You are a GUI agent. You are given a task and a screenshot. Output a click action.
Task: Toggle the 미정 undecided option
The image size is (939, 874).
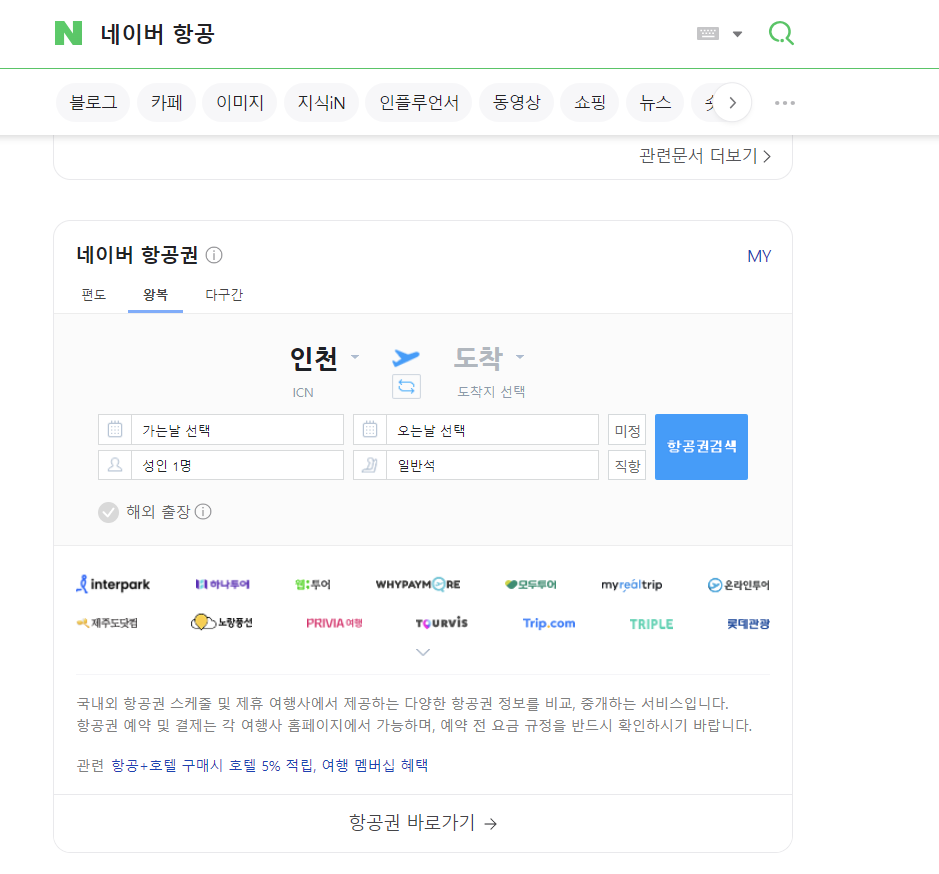click(x=627, y=430)
